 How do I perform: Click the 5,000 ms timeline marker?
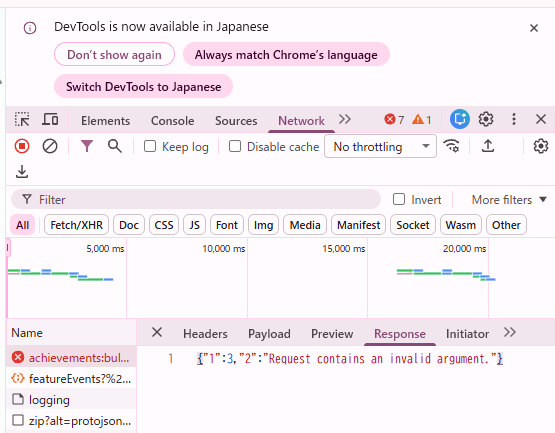point(105,249)
